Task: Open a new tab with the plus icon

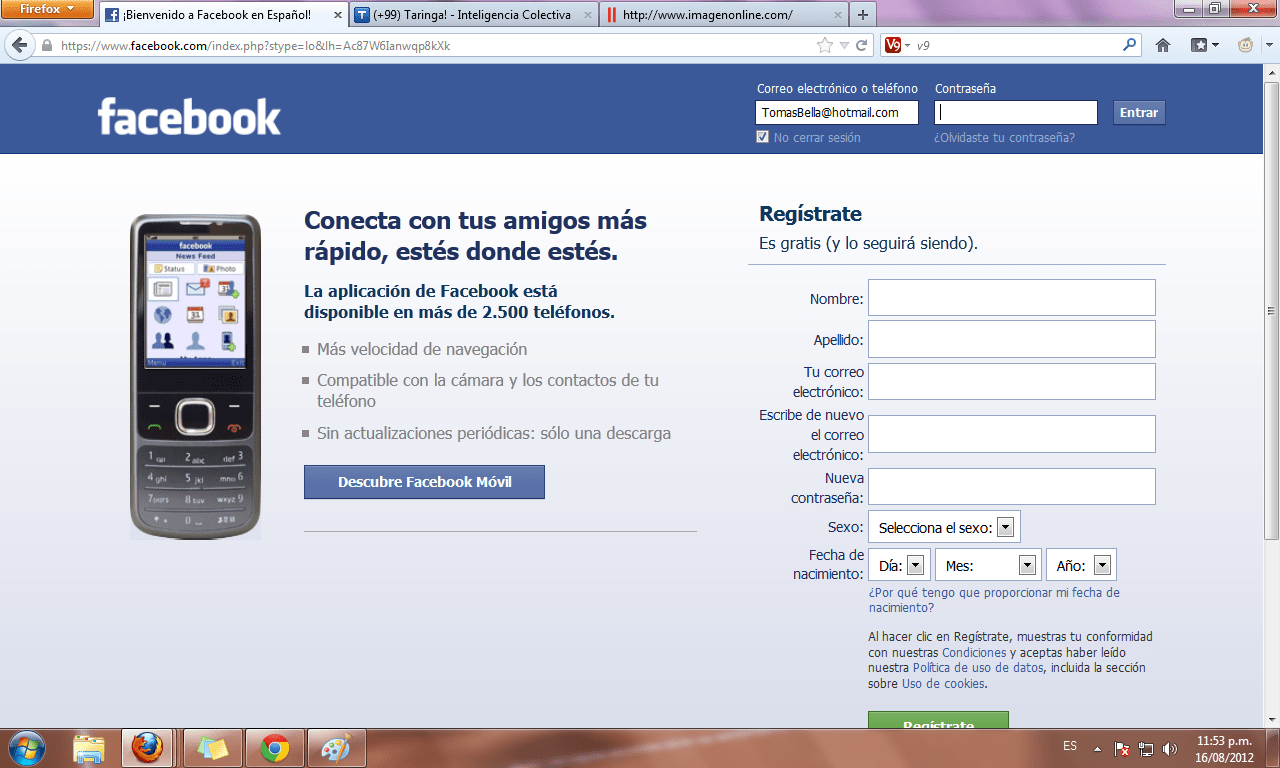Action: pos(862,16)
